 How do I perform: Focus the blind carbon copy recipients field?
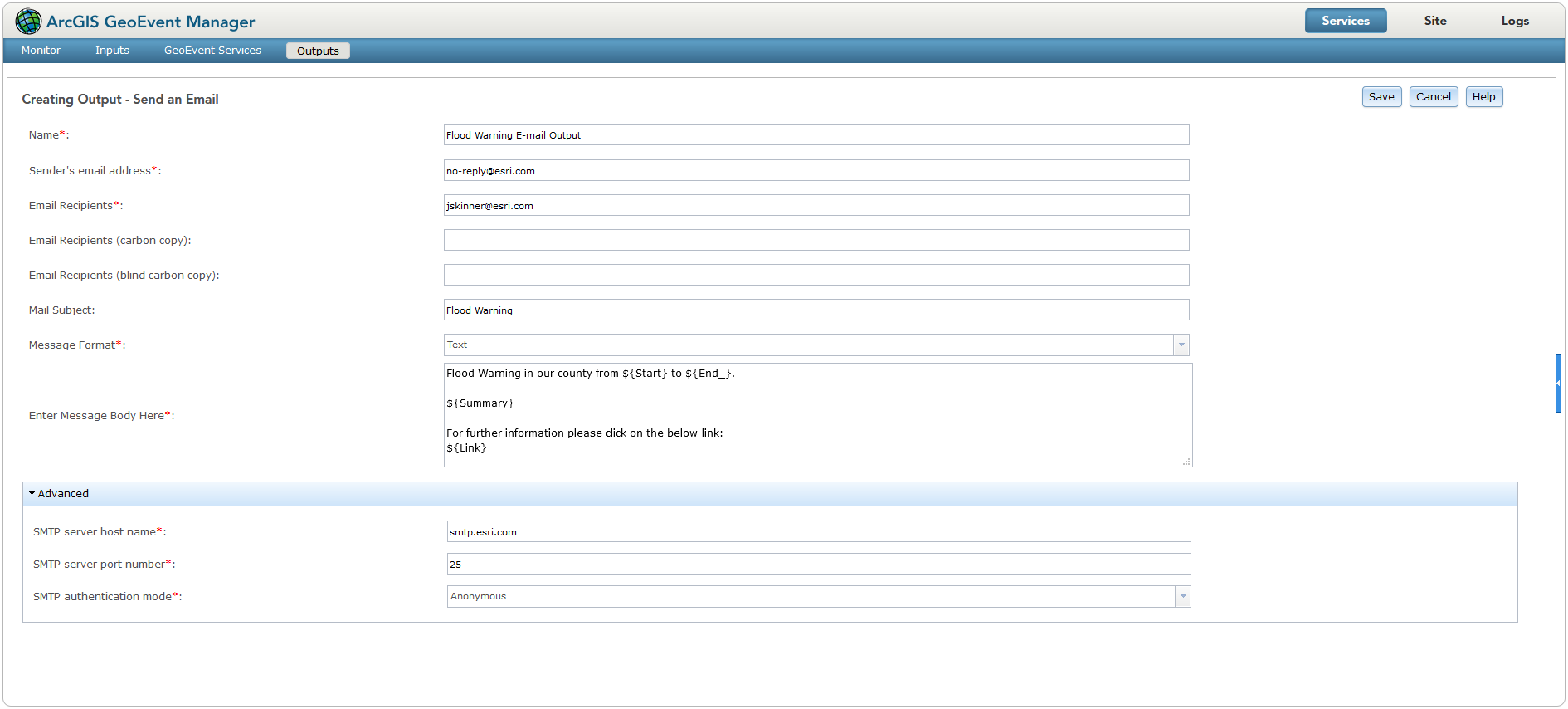816,276
